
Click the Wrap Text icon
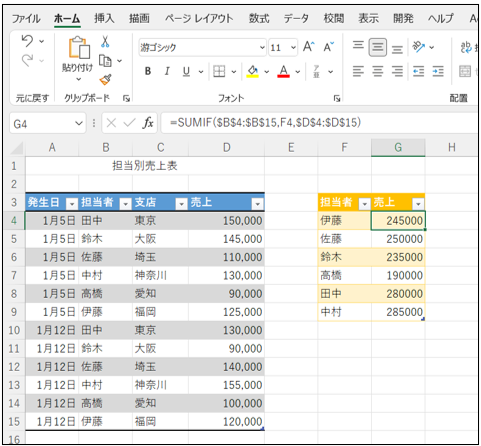click(466, 47)
